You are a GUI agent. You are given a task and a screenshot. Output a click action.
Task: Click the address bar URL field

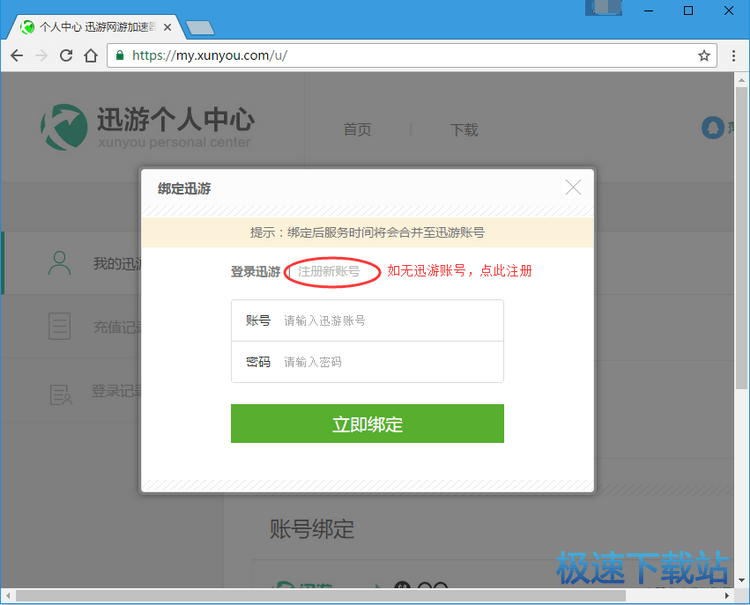click(411, 56)
